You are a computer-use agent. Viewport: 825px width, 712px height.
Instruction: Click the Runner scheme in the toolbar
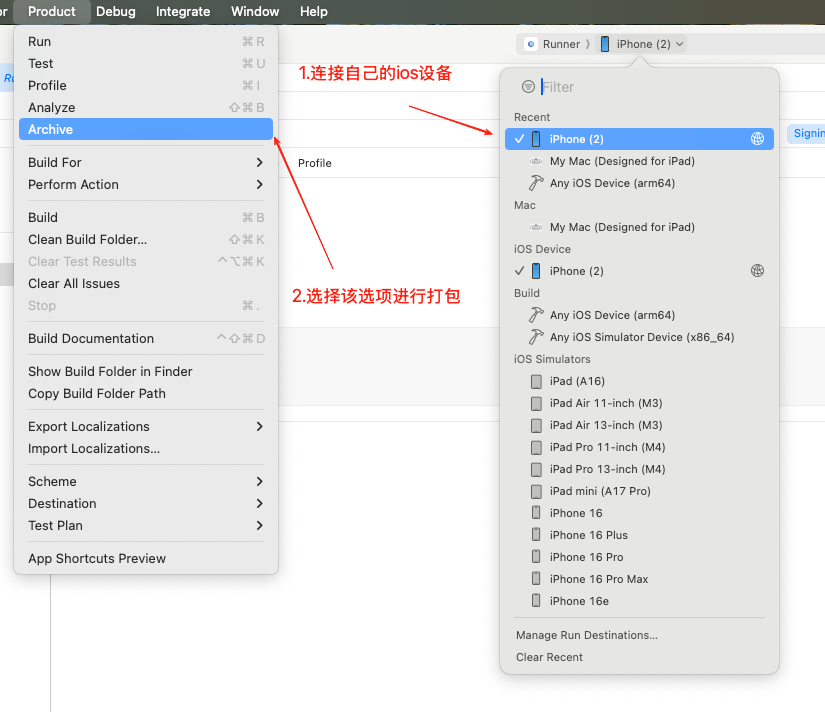(561, 44)
